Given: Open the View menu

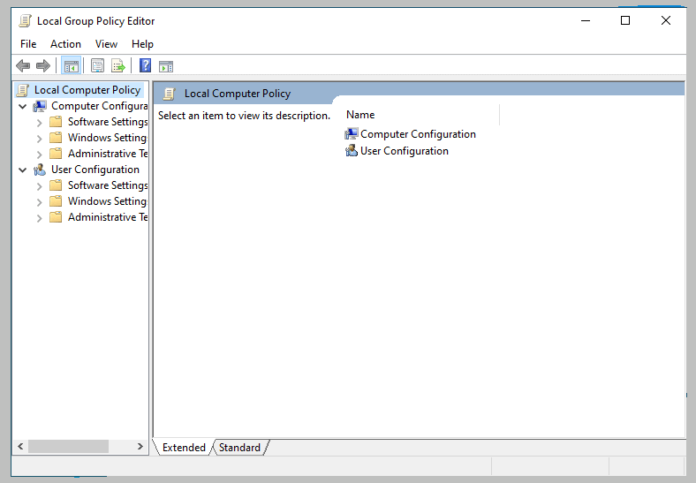Looking at the screenshot, I should click(x=106, y=44).
